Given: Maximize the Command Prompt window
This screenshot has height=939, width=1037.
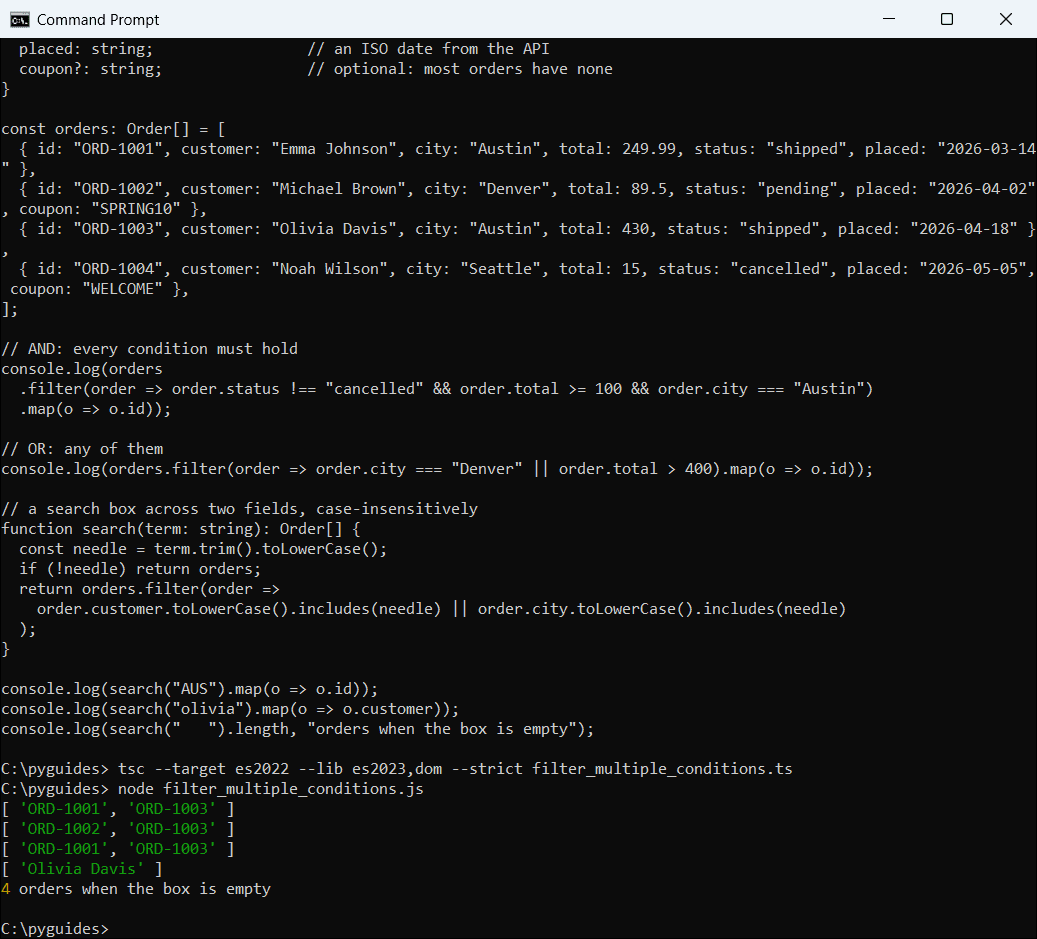Looking at the screenshot, I should (x=947, y=19).
